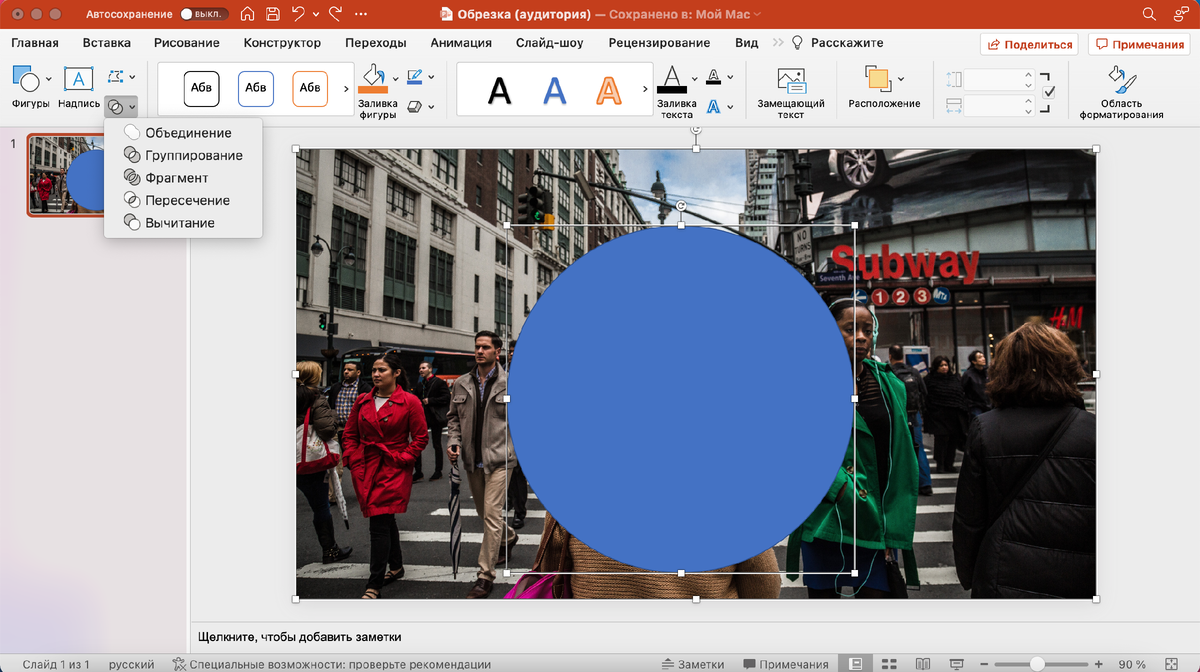This screenshot has width=1200, height=672.
Task: Open the Анимация ribbon tab
Action: [461, 43]
